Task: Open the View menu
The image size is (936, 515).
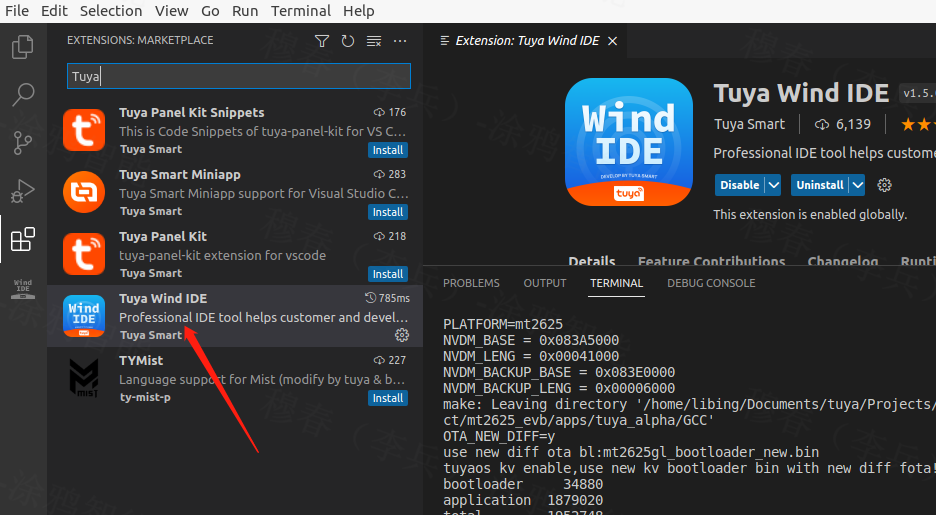Action: (x=171, y=11)
